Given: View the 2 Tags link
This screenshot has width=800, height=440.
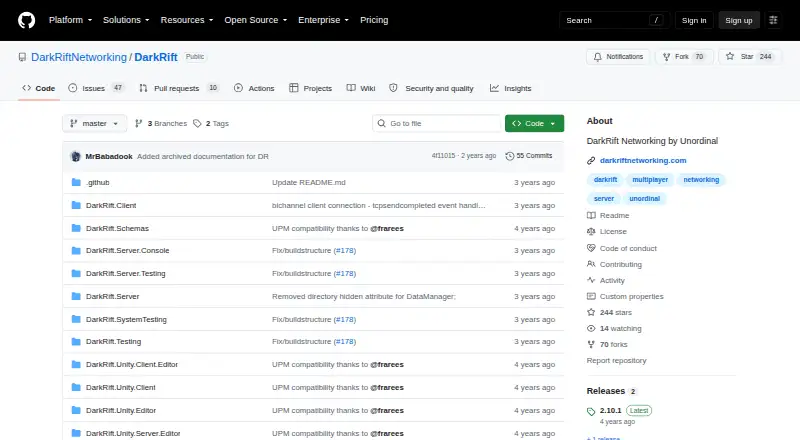Looking at the screenshot, I should pos(211,124).
